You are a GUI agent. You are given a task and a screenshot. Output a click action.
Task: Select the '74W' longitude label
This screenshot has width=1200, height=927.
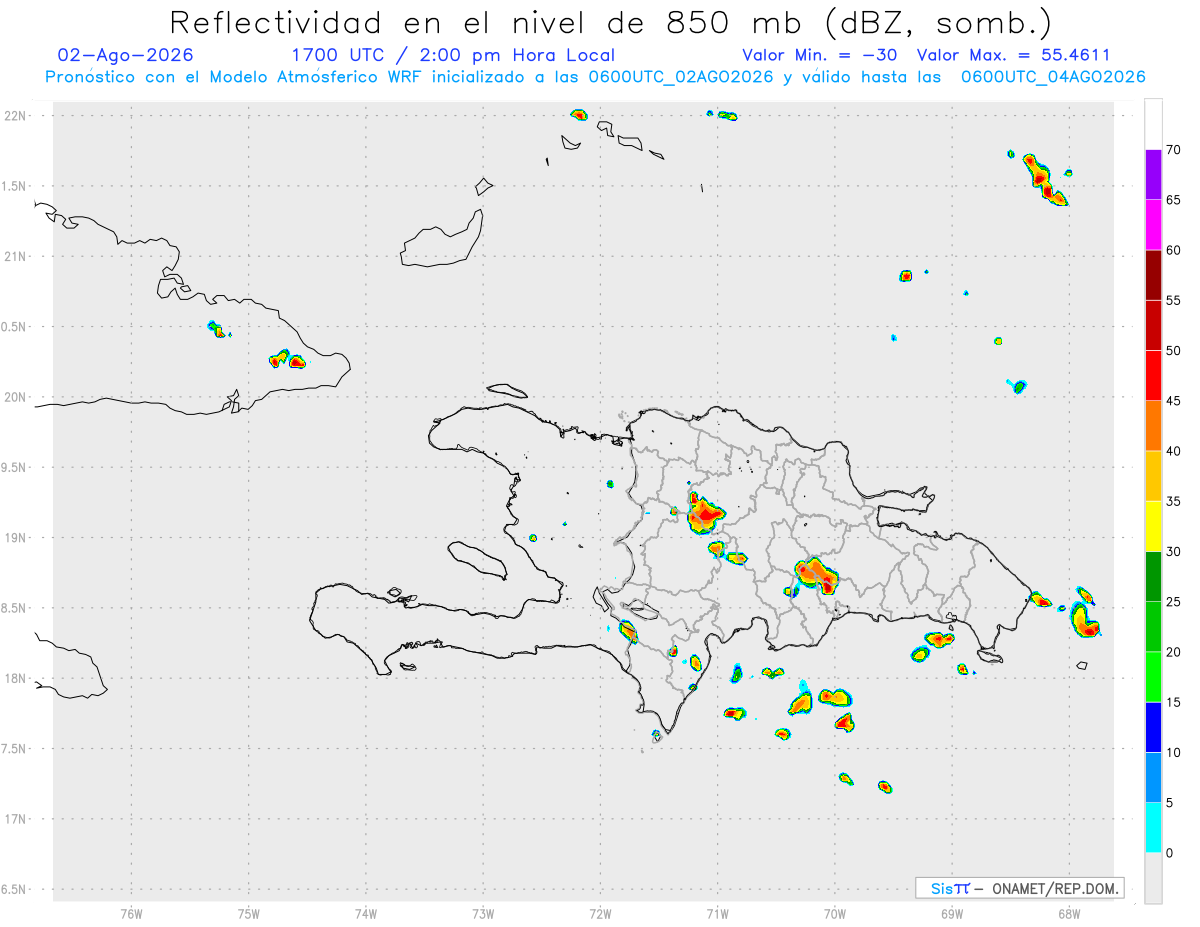point(366,914)
